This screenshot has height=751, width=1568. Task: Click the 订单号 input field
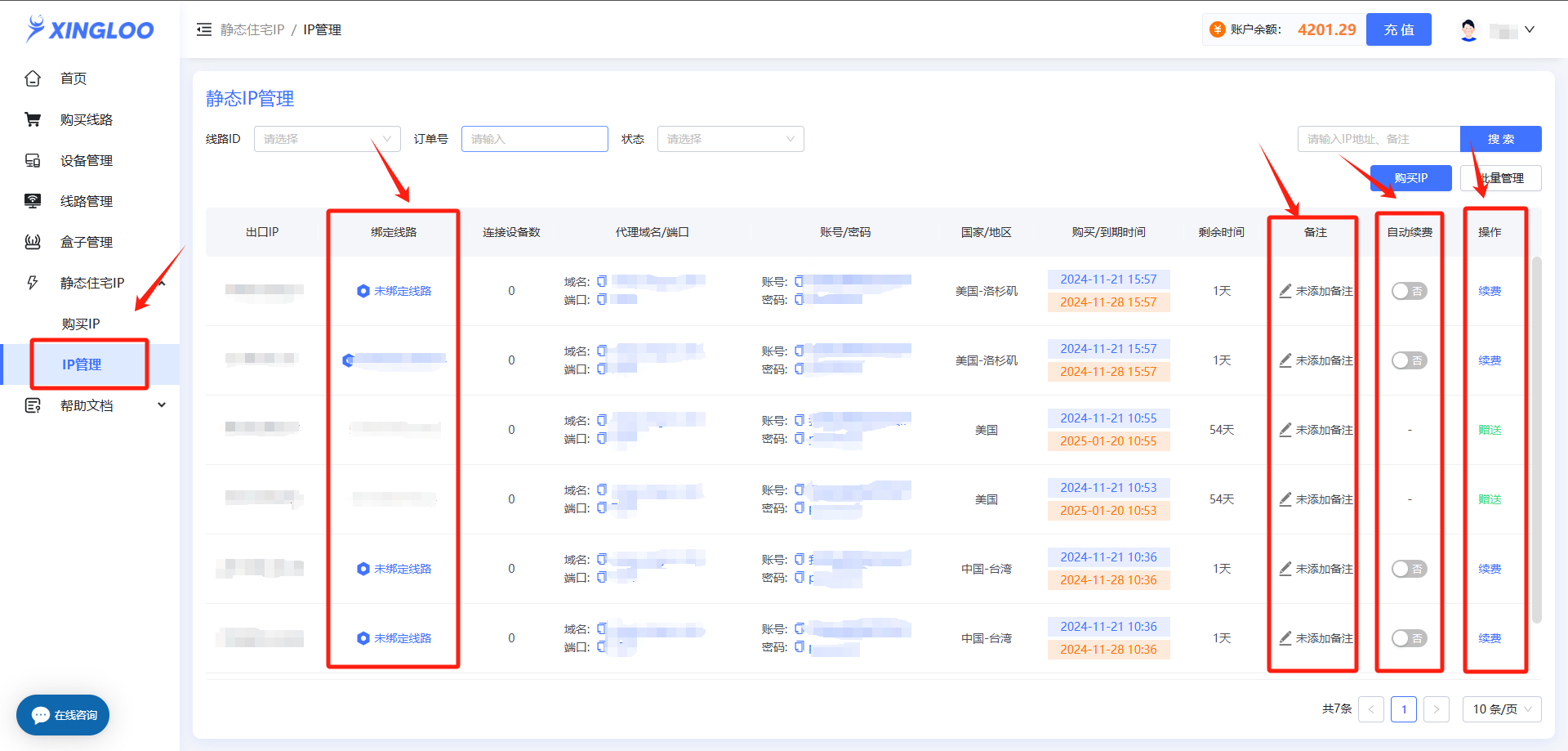pos(535,139)
